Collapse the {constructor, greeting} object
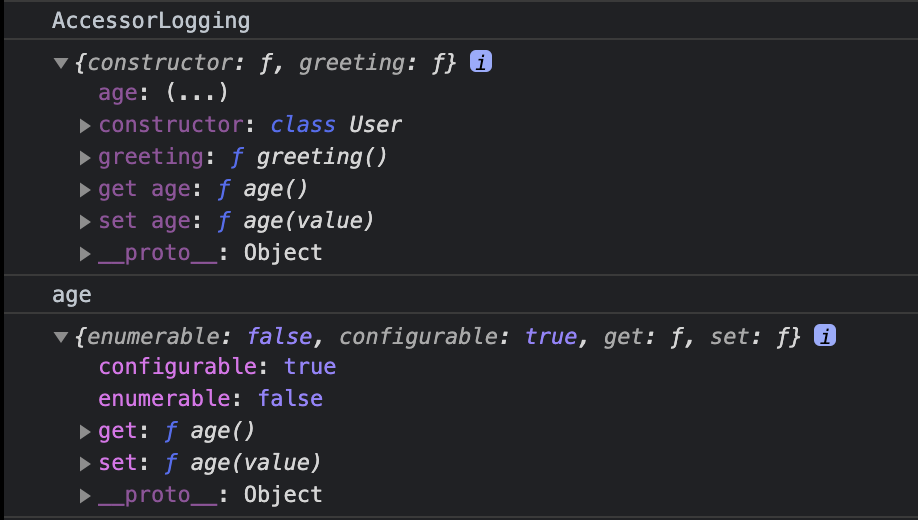The height and width of the screenshot is (520, 918). tap(61, 63)
